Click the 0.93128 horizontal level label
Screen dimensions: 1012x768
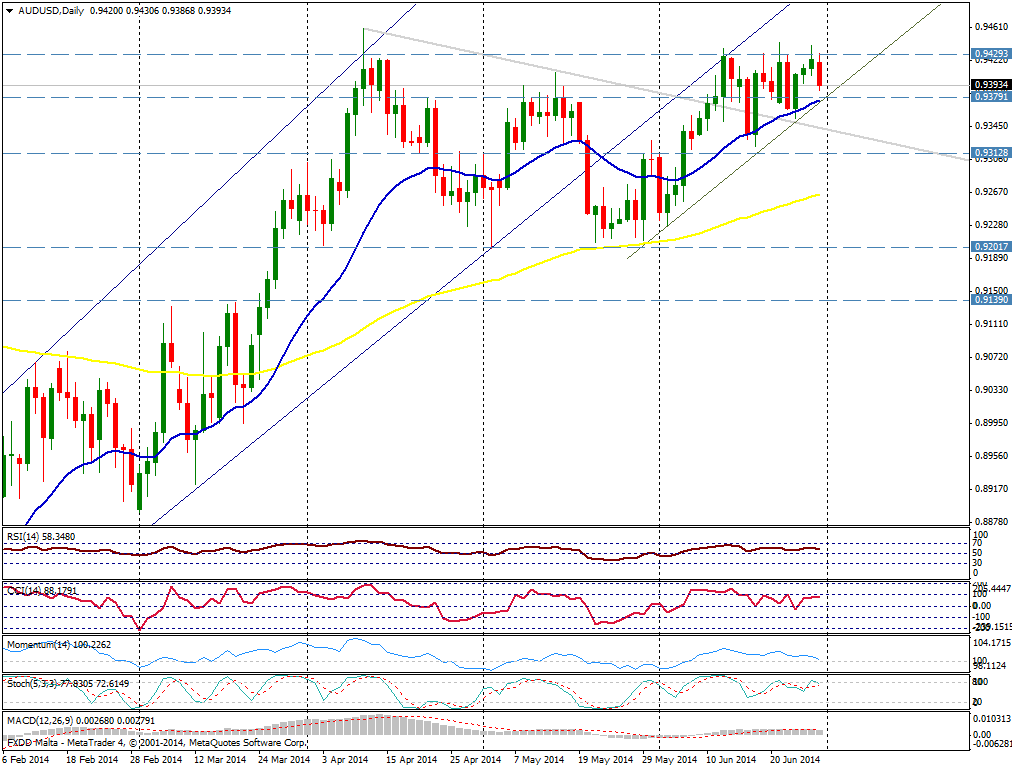[989, 152]
